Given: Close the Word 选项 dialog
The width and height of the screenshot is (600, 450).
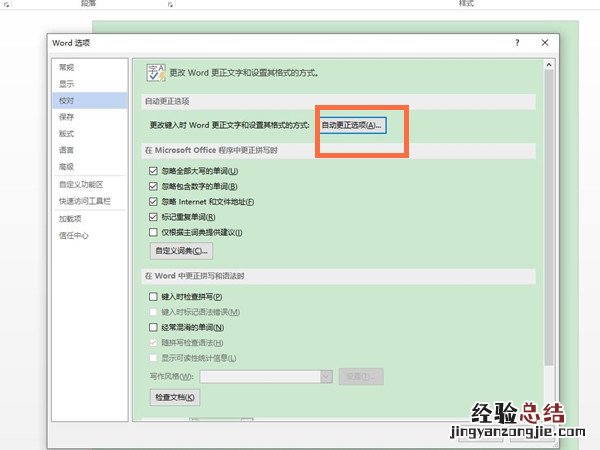Looking at the screenshot, I should (x=545, y=44).
